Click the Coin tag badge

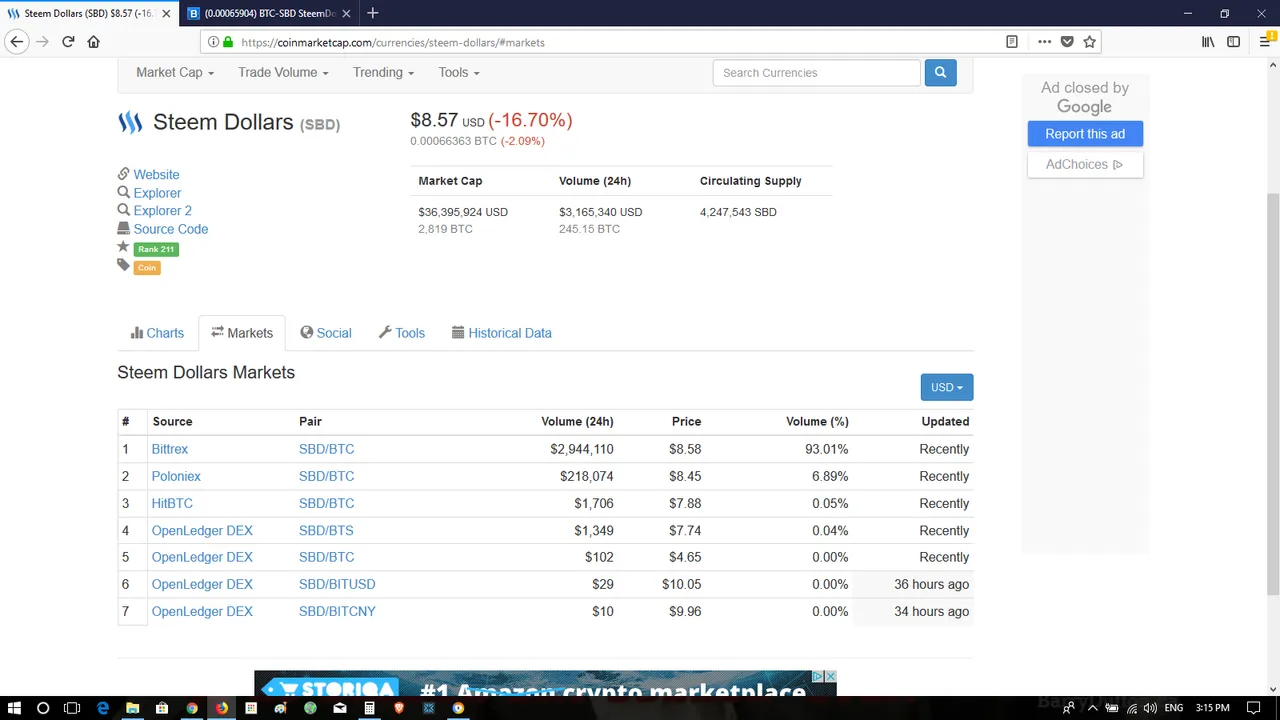click(x=147, y=267)
